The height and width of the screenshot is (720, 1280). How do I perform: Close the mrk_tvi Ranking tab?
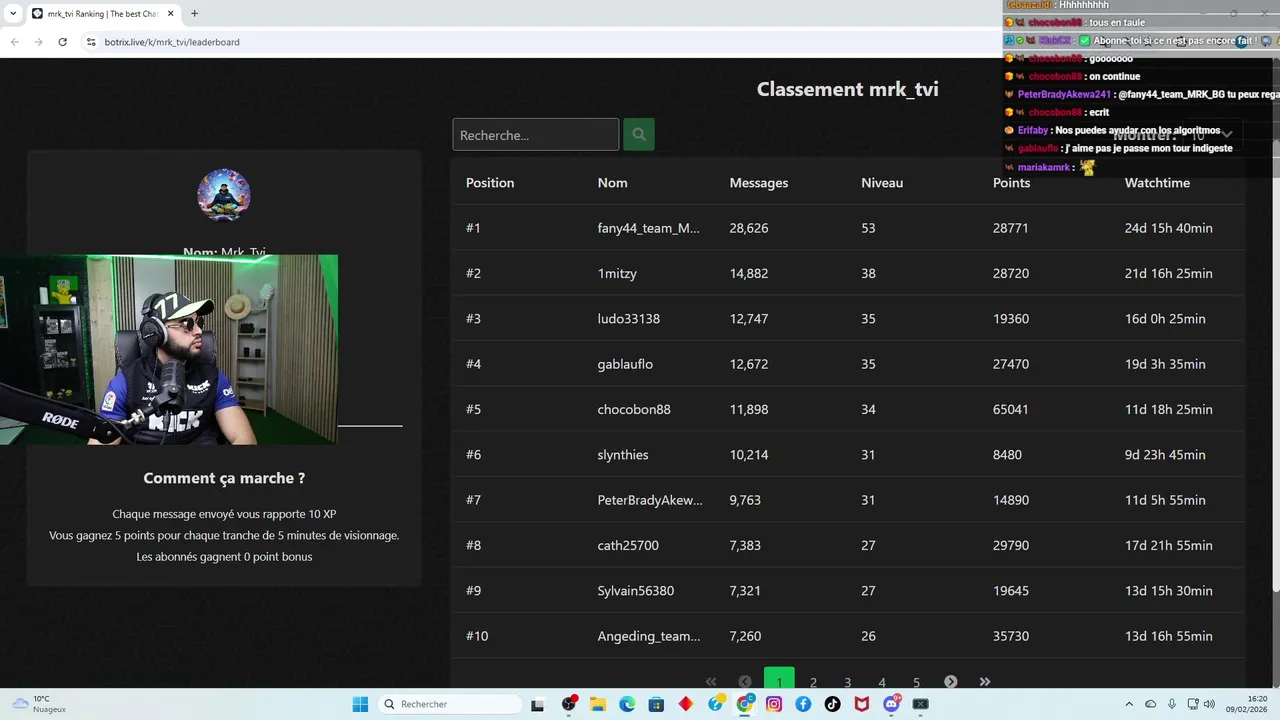pyautogui.click(x=171, y=13)
